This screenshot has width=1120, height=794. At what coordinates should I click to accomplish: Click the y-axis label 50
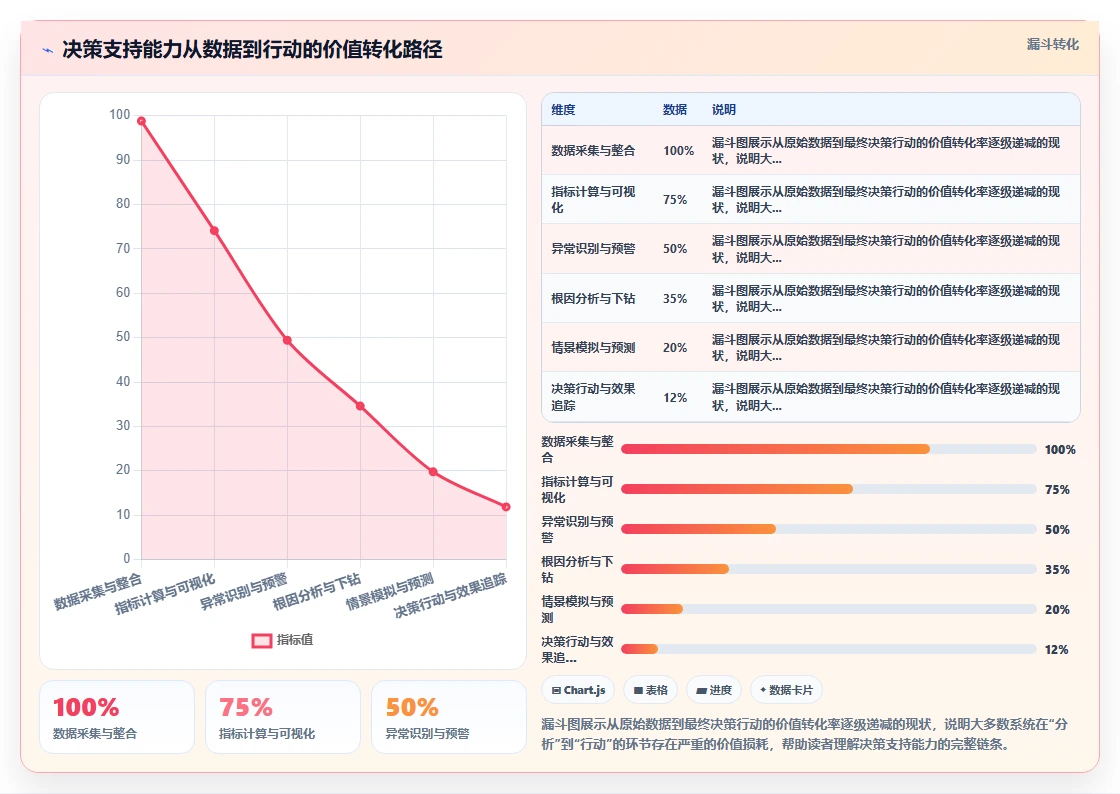tap(123, 336)
